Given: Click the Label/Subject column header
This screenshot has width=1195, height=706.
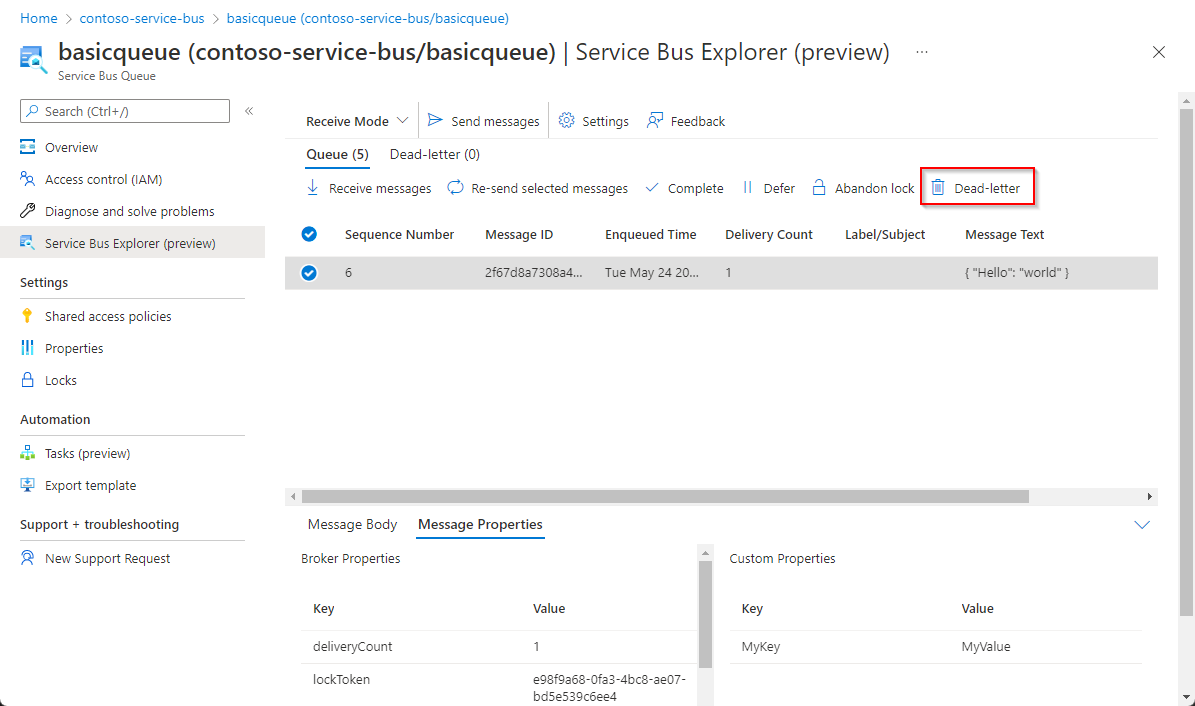Looking at the screenshot, I should (885, 235).
